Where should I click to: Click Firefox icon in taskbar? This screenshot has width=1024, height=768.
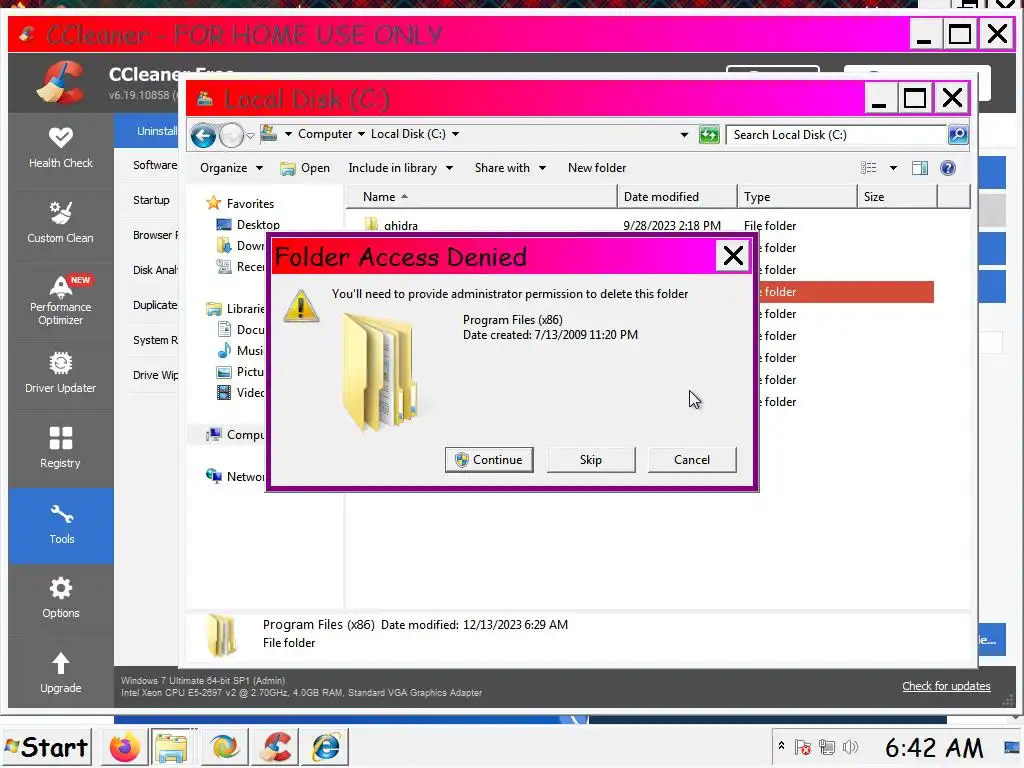(124, 747)
